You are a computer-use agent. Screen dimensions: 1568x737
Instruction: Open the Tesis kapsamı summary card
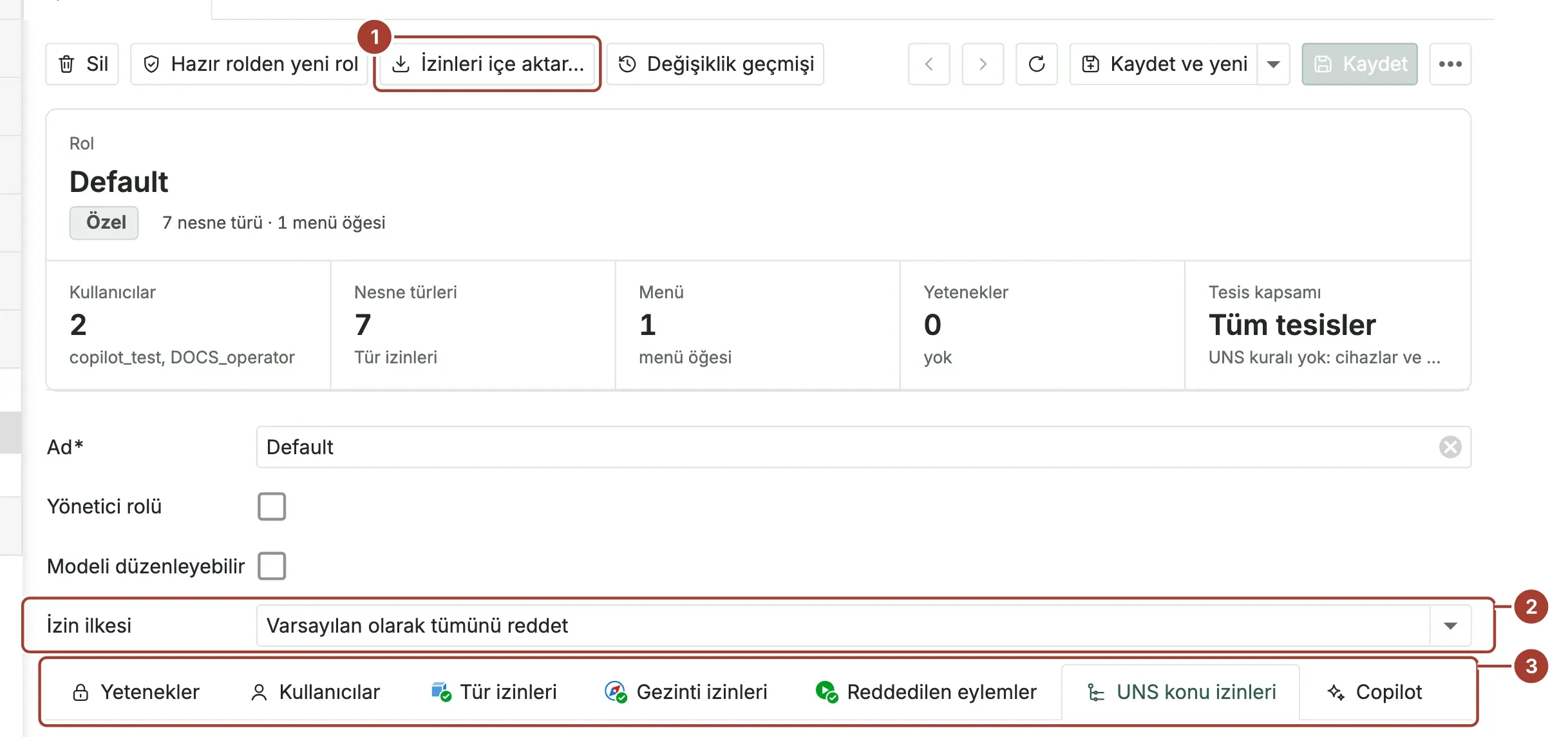(1328, 325)
